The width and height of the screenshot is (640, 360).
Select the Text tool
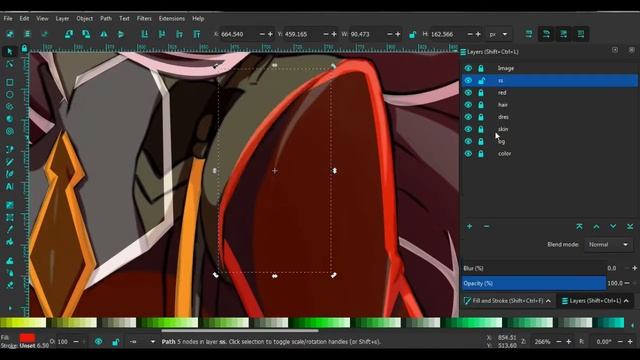tap(9, 187)
